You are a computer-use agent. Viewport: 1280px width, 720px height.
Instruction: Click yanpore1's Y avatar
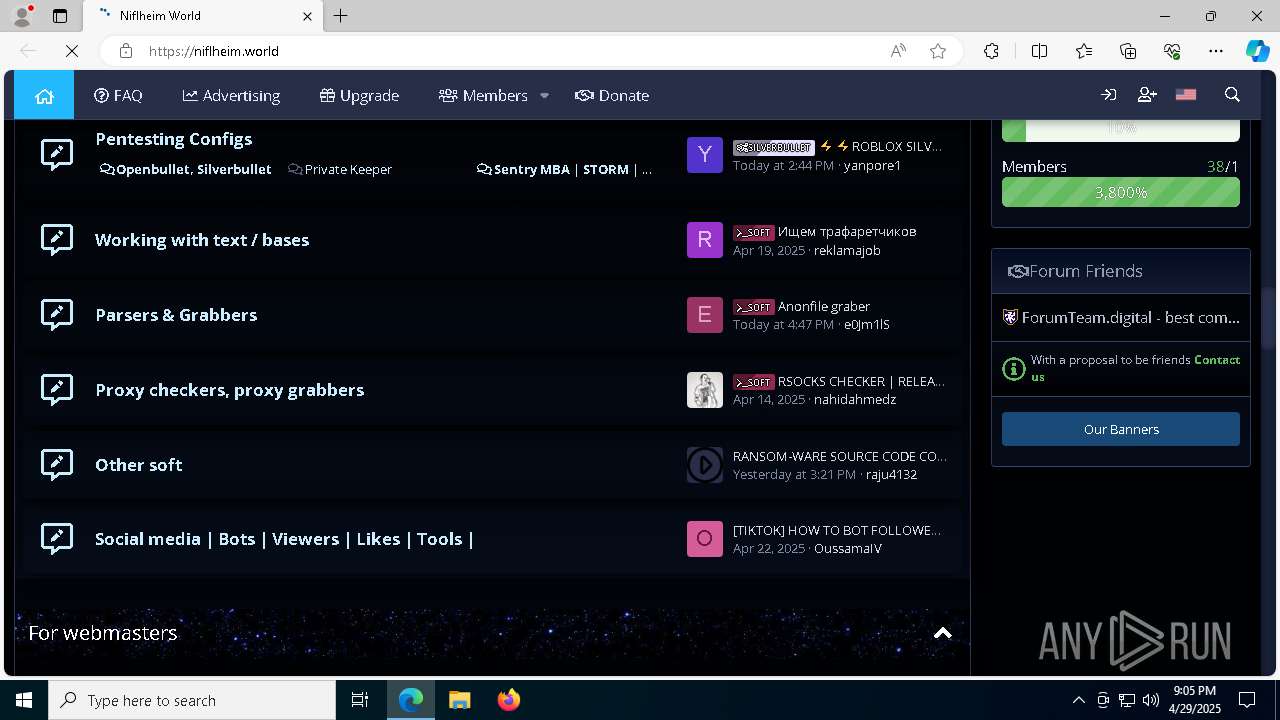click(705, 155)
